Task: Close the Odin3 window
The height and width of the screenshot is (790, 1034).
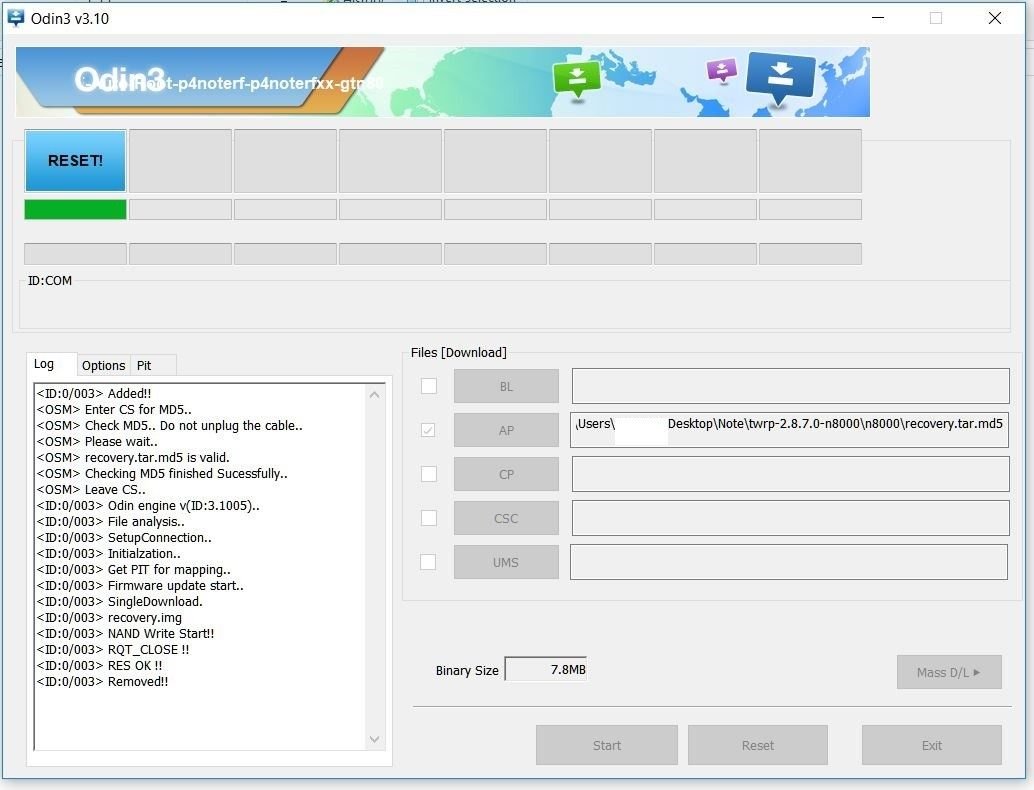Action: [x=994, y=18]
